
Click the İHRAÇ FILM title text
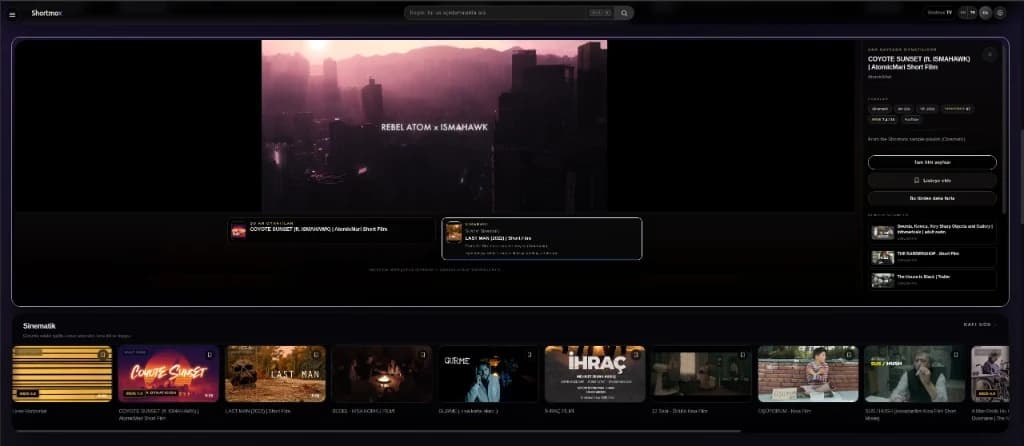[x=558, y=411]
